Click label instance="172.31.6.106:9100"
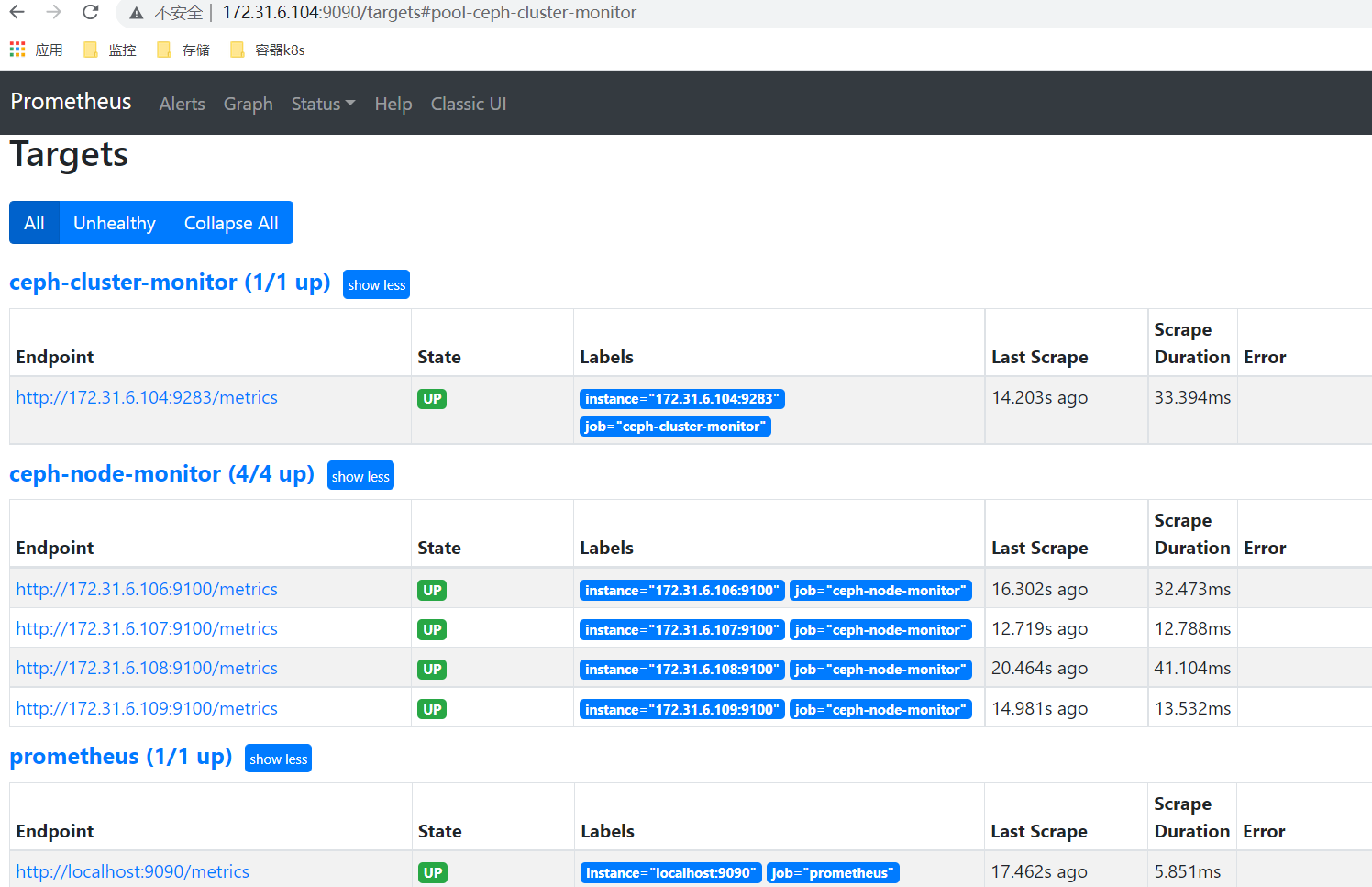The width and height of the screenshot is (1372, 887). 682,591
